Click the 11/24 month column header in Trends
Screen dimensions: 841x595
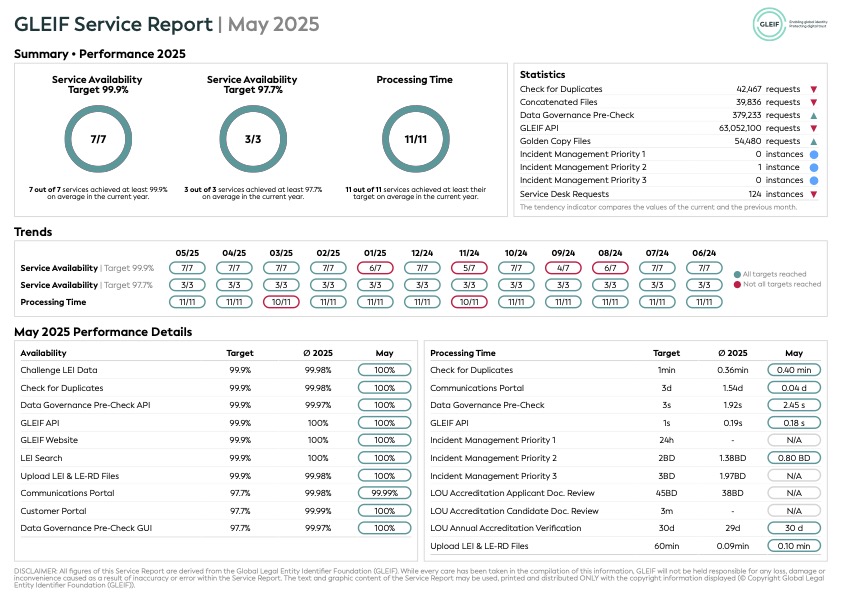click(469, 253)
